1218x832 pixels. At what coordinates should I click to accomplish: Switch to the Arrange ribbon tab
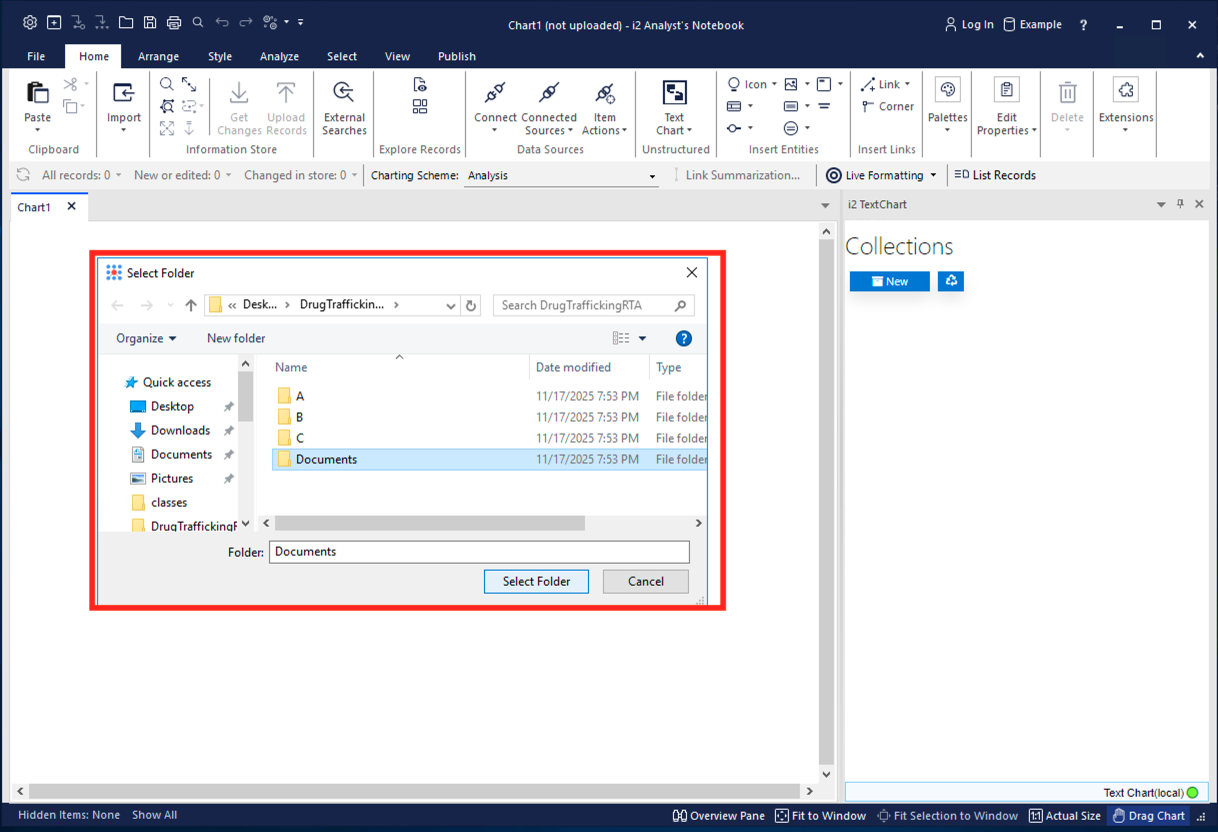coord(158,57)
